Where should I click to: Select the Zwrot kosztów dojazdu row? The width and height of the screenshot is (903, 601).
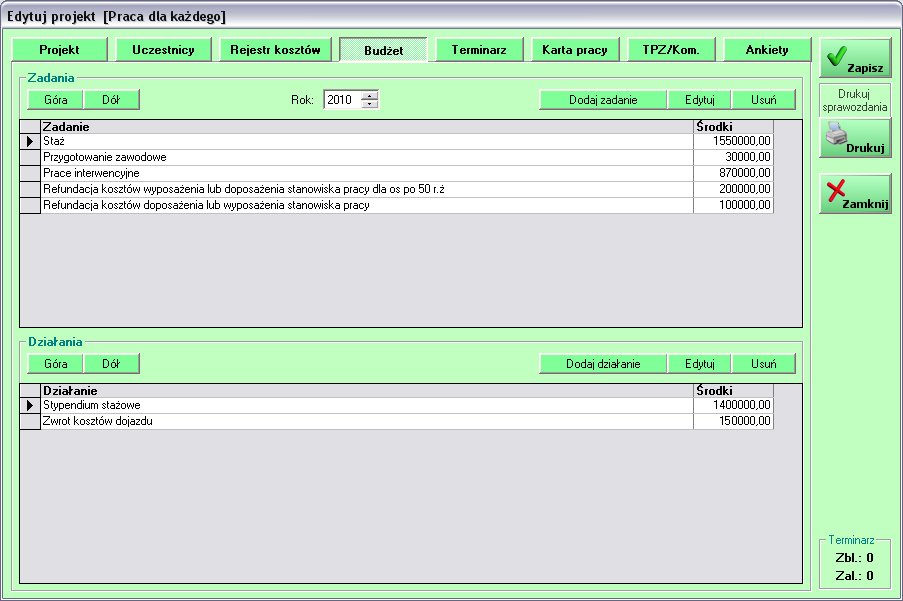366,421
